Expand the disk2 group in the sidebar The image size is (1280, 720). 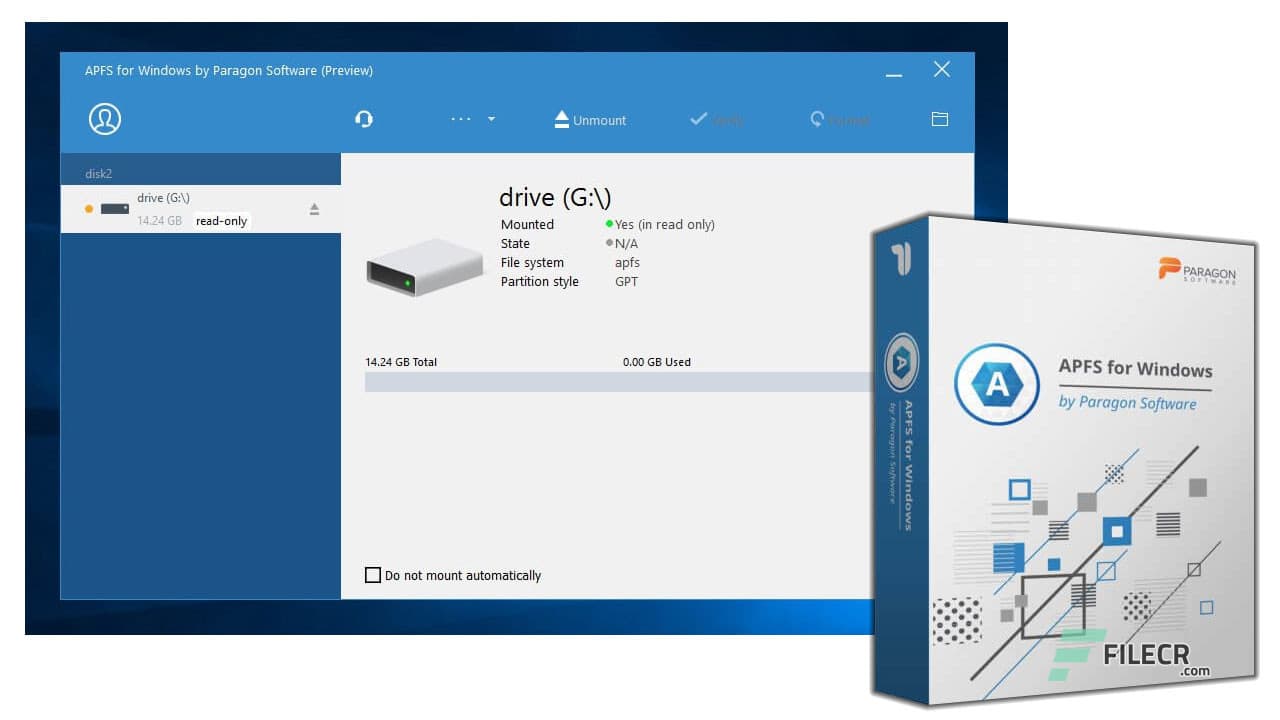pyautogui.click(x=98, y=173)
